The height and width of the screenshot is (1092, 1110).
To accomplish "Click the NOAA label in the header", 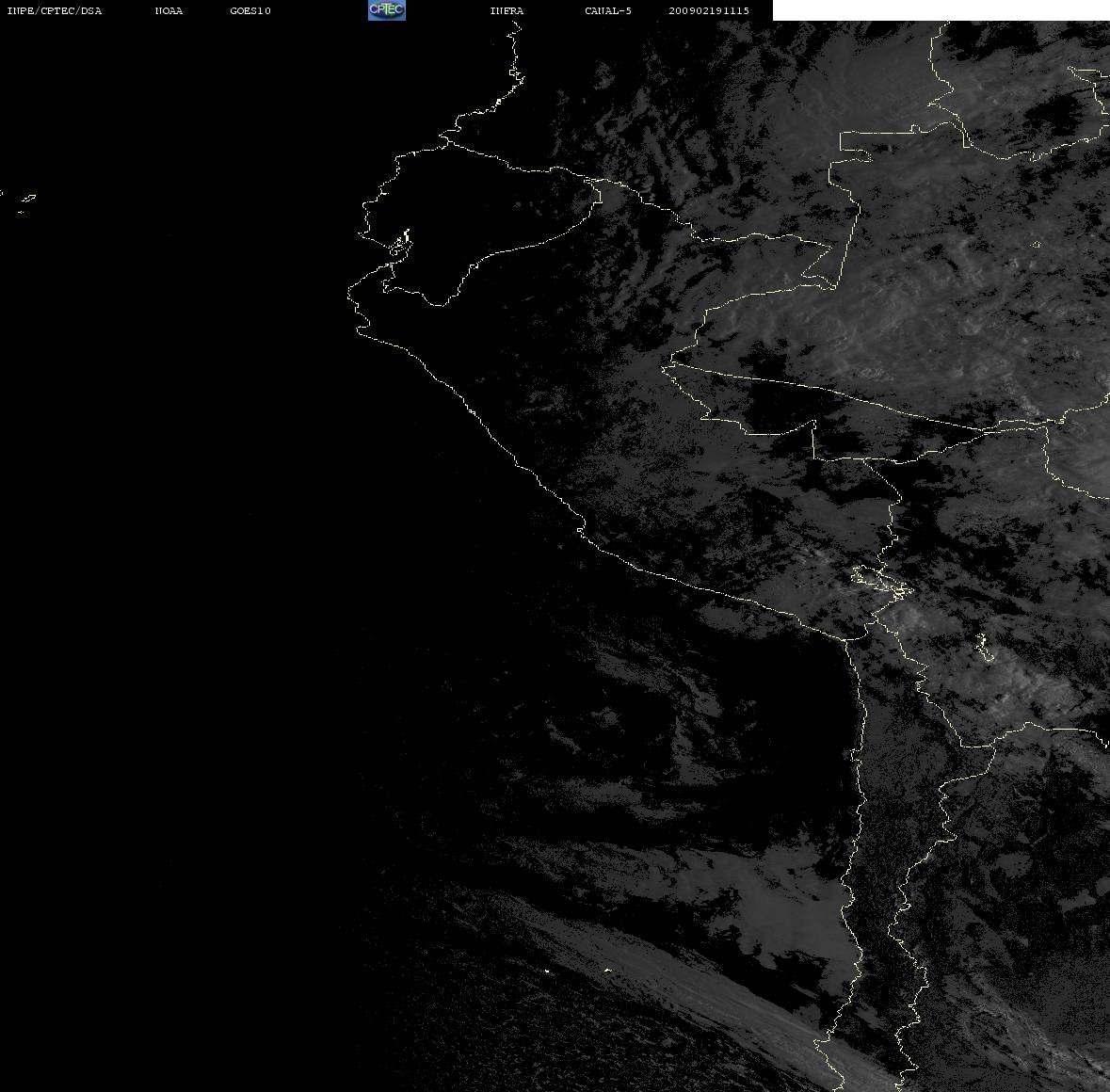I will (x=169, y=10).
